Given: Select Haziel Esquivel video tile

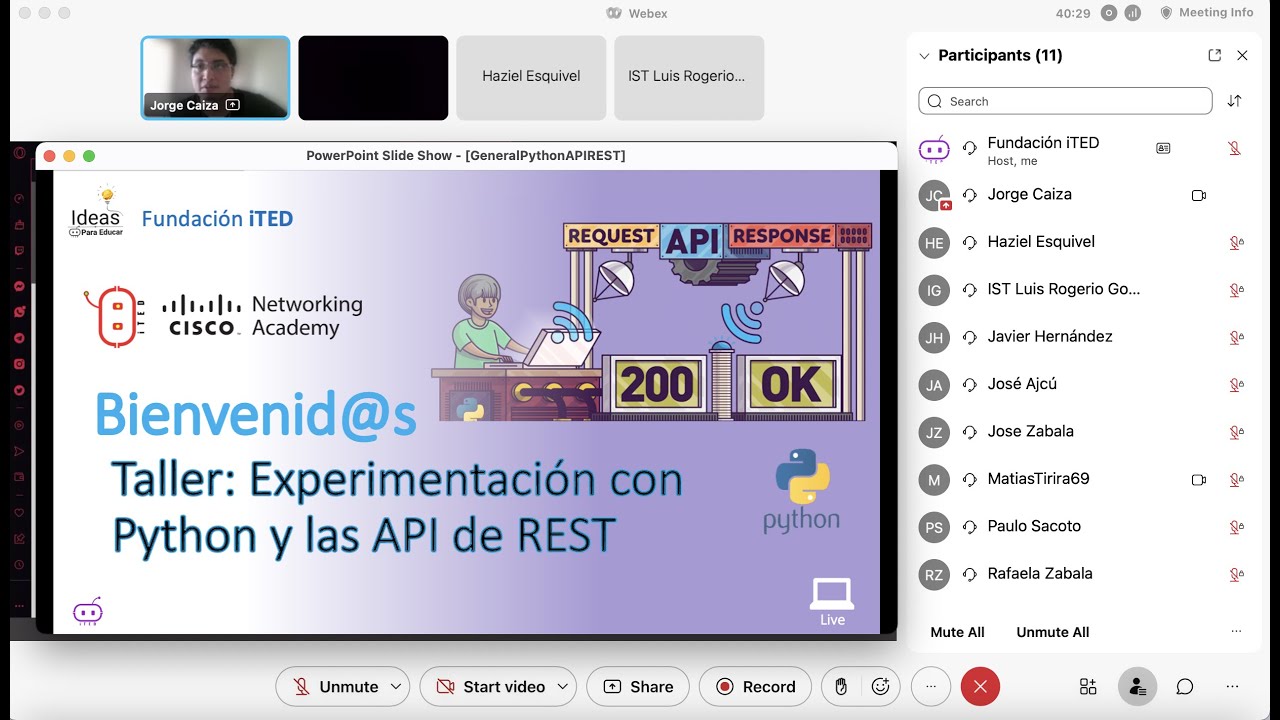Looking at the screenshot, I should pyautogui.click(x=531, y=78).
